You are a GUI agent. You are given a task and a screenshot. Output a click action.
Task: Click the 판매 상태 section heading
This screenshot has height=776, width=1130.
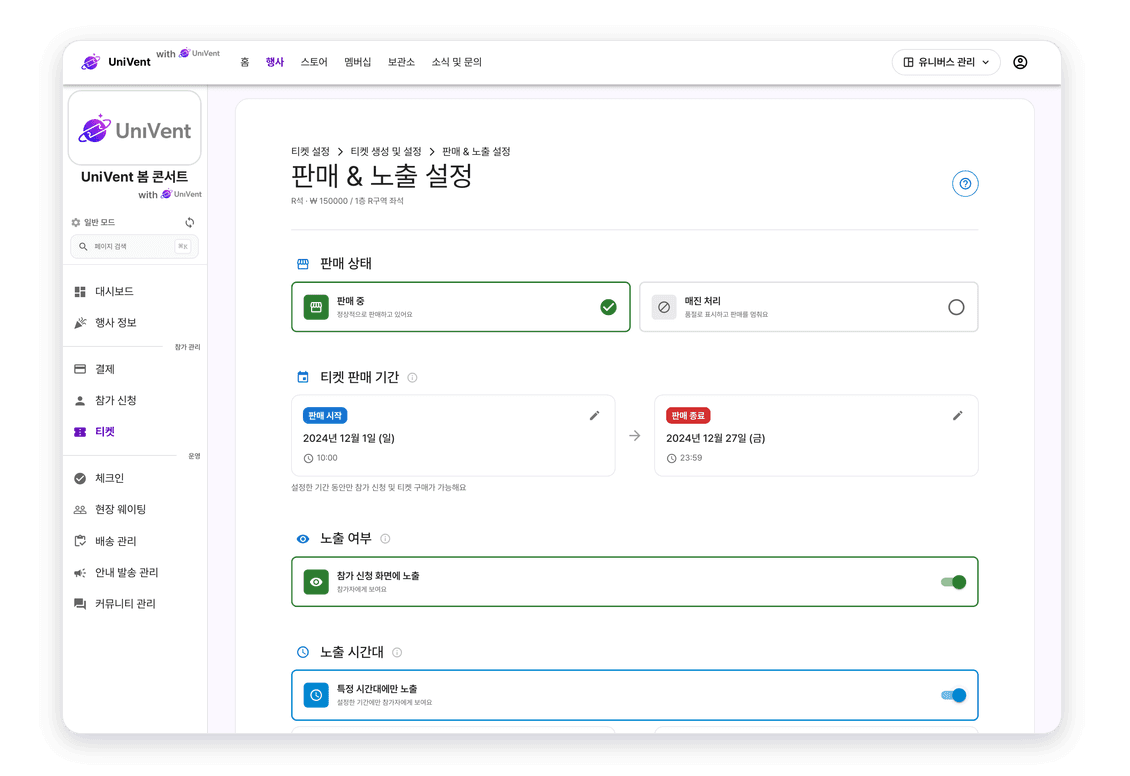click(x=346, y=264)
